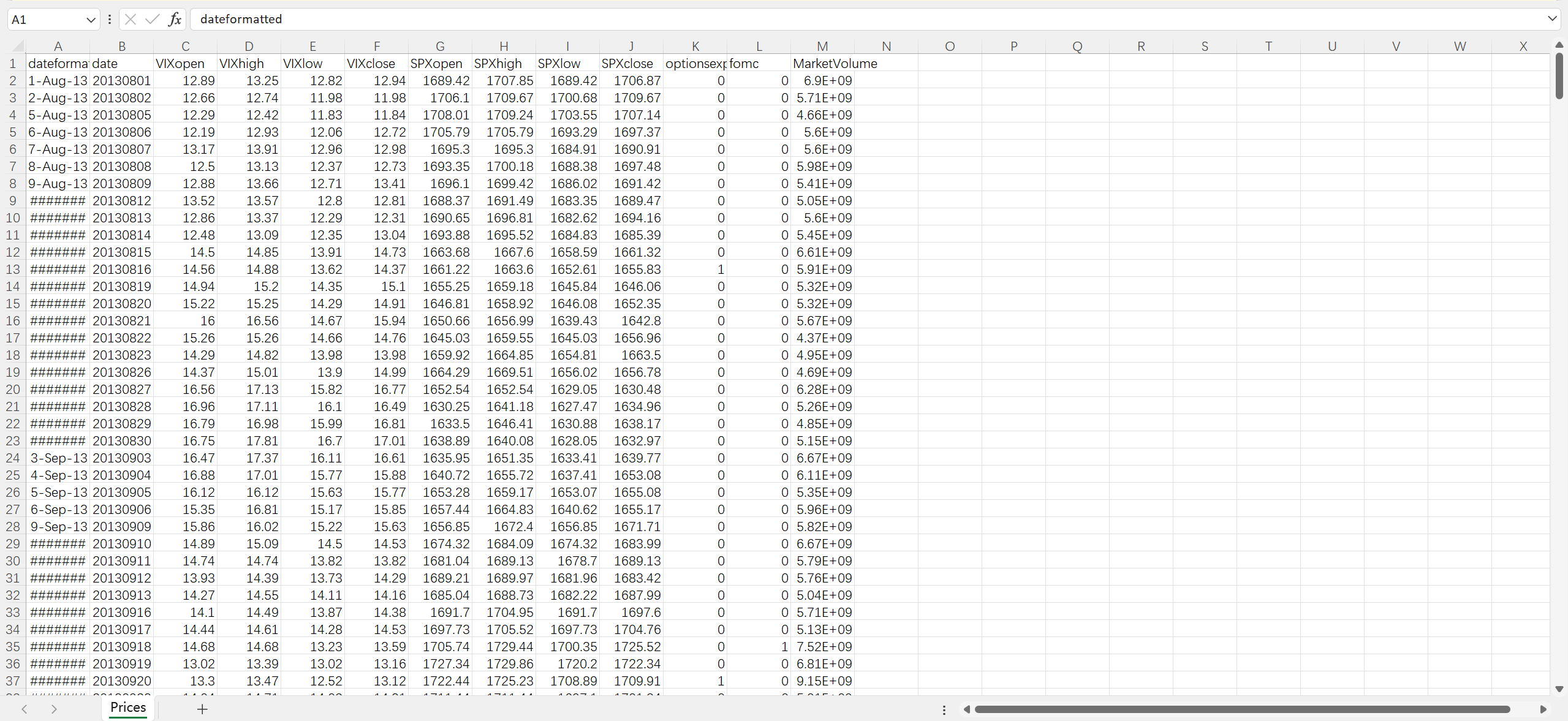Select column M header
1568x721 pixels.
pyautogui.click(x=822, y=46)
